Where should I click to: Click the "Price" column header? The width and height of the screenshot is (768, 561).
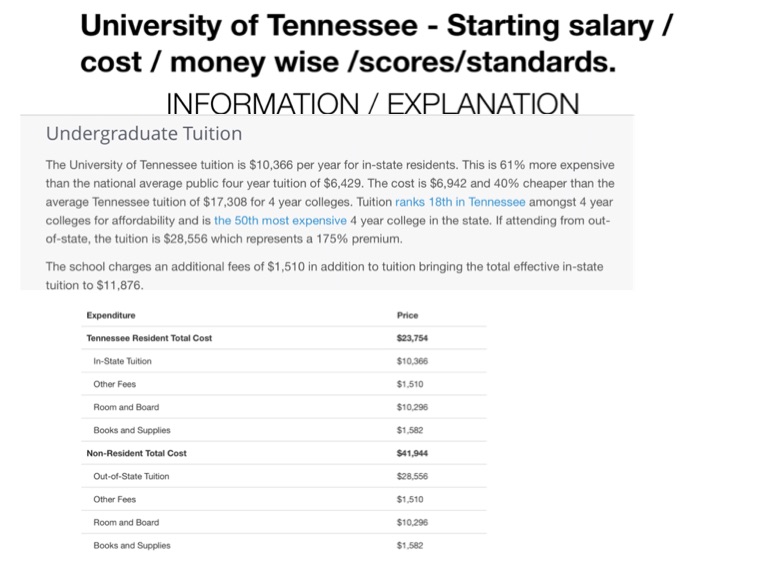point(407,315)
